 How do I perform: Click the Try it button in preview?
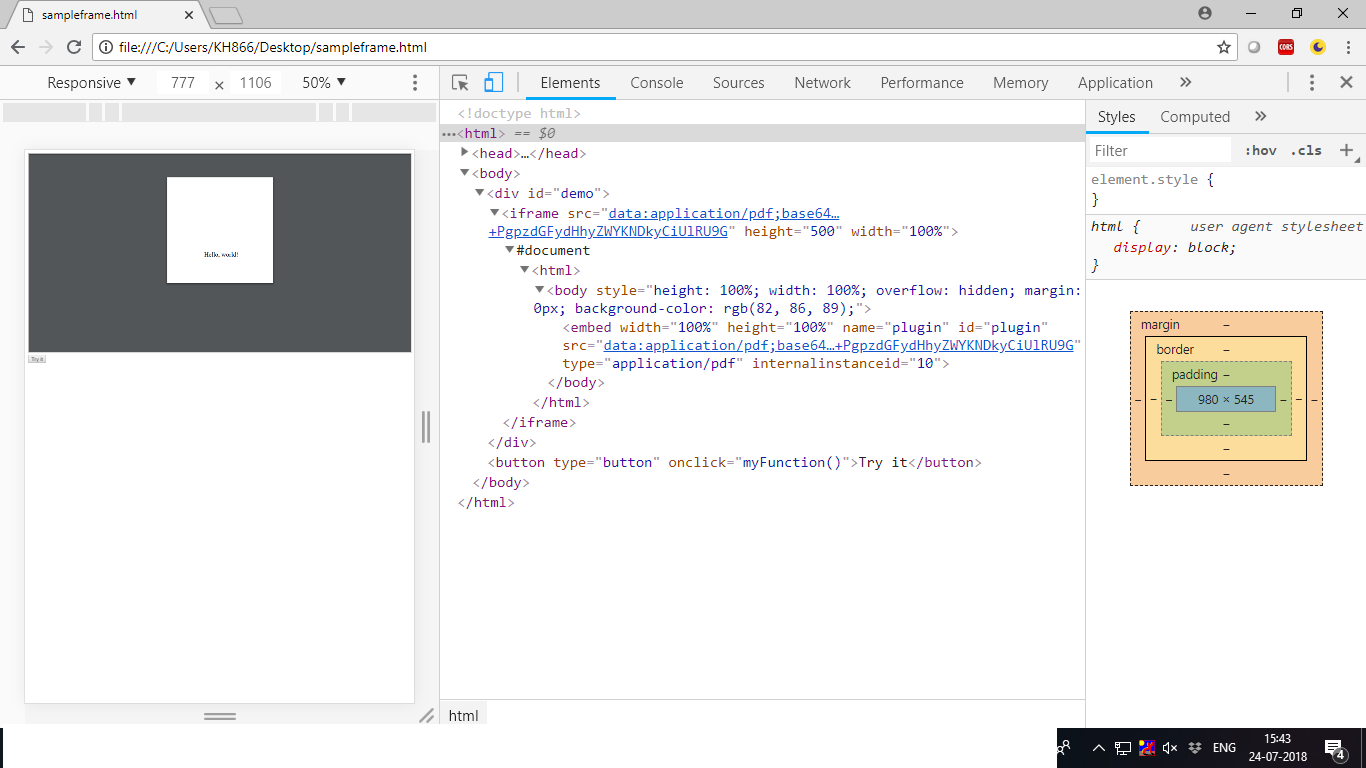point(37,358)
